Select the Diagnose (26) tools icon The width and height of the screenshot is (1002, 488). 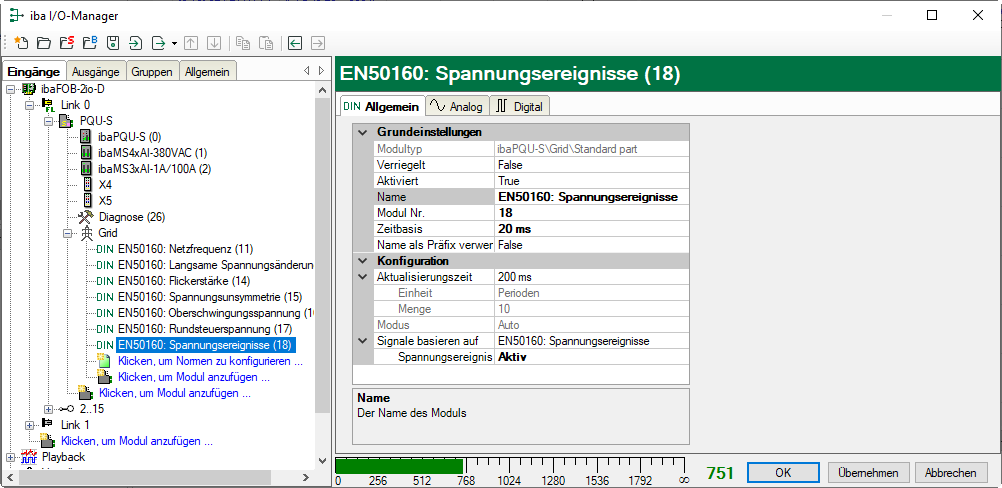tap(86, 217)
